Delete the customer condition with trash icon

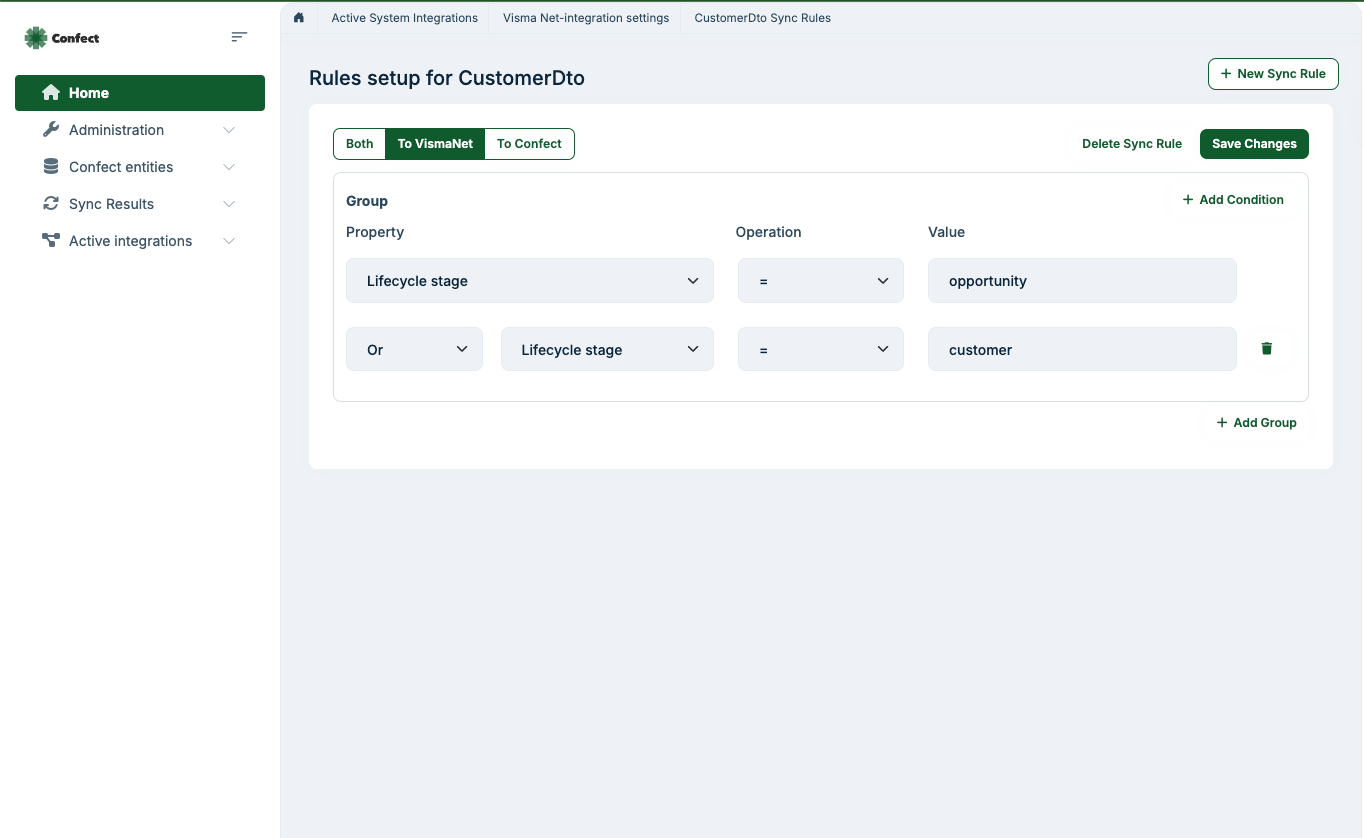1267,349
